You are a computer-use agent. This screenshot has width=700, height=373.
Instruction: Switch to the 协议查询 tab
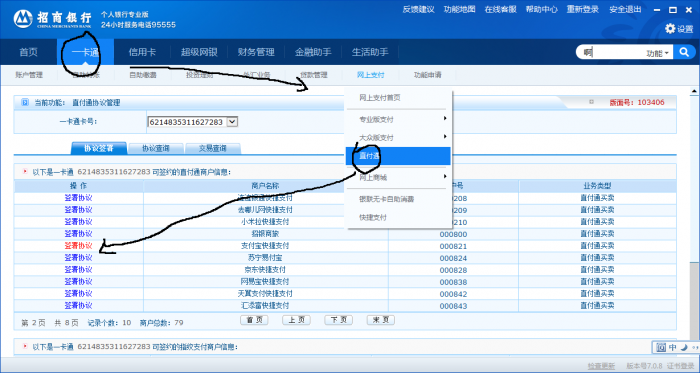point(156,149)
